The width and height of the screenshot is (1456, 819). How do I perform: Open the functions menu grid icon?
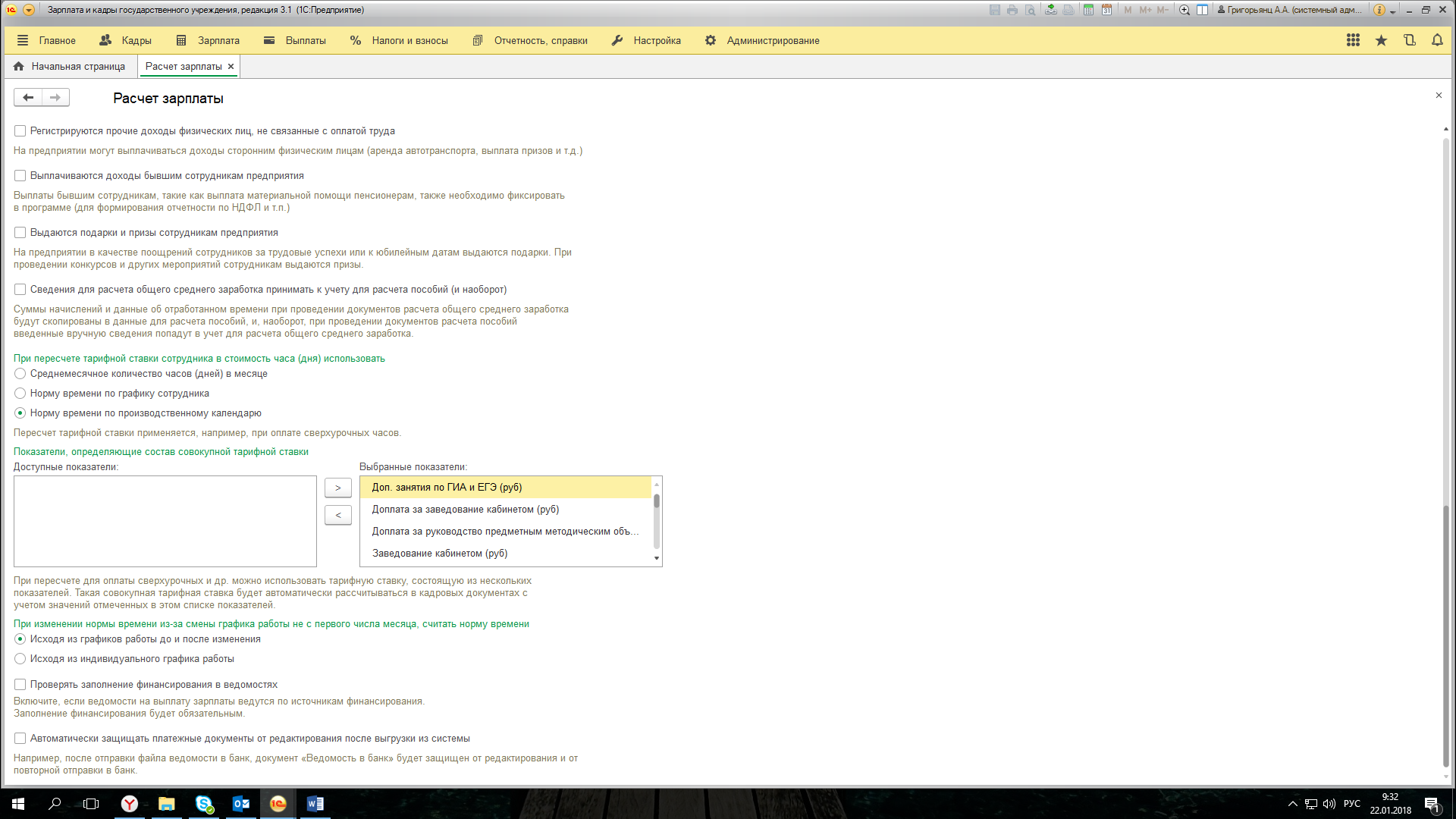1353,40
